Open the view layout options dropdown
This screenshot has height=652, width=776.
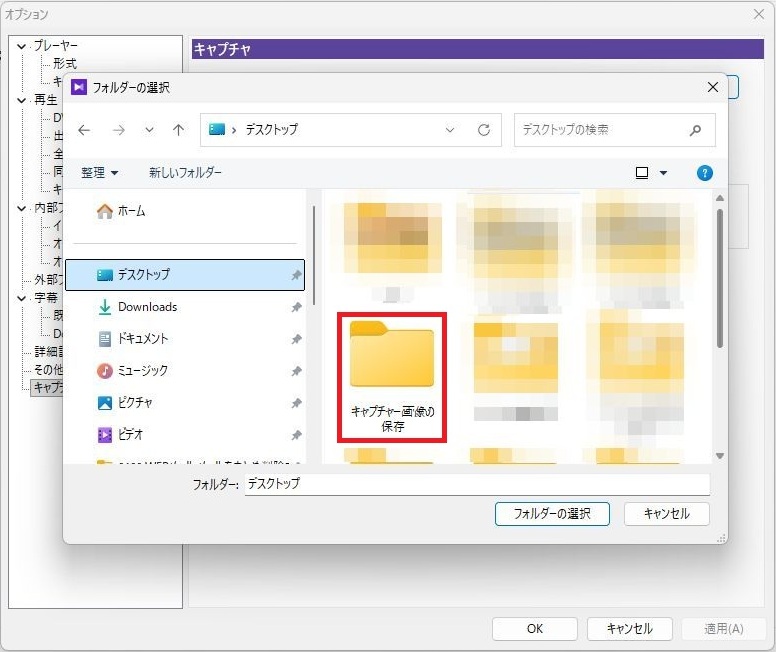coord(663,173)
